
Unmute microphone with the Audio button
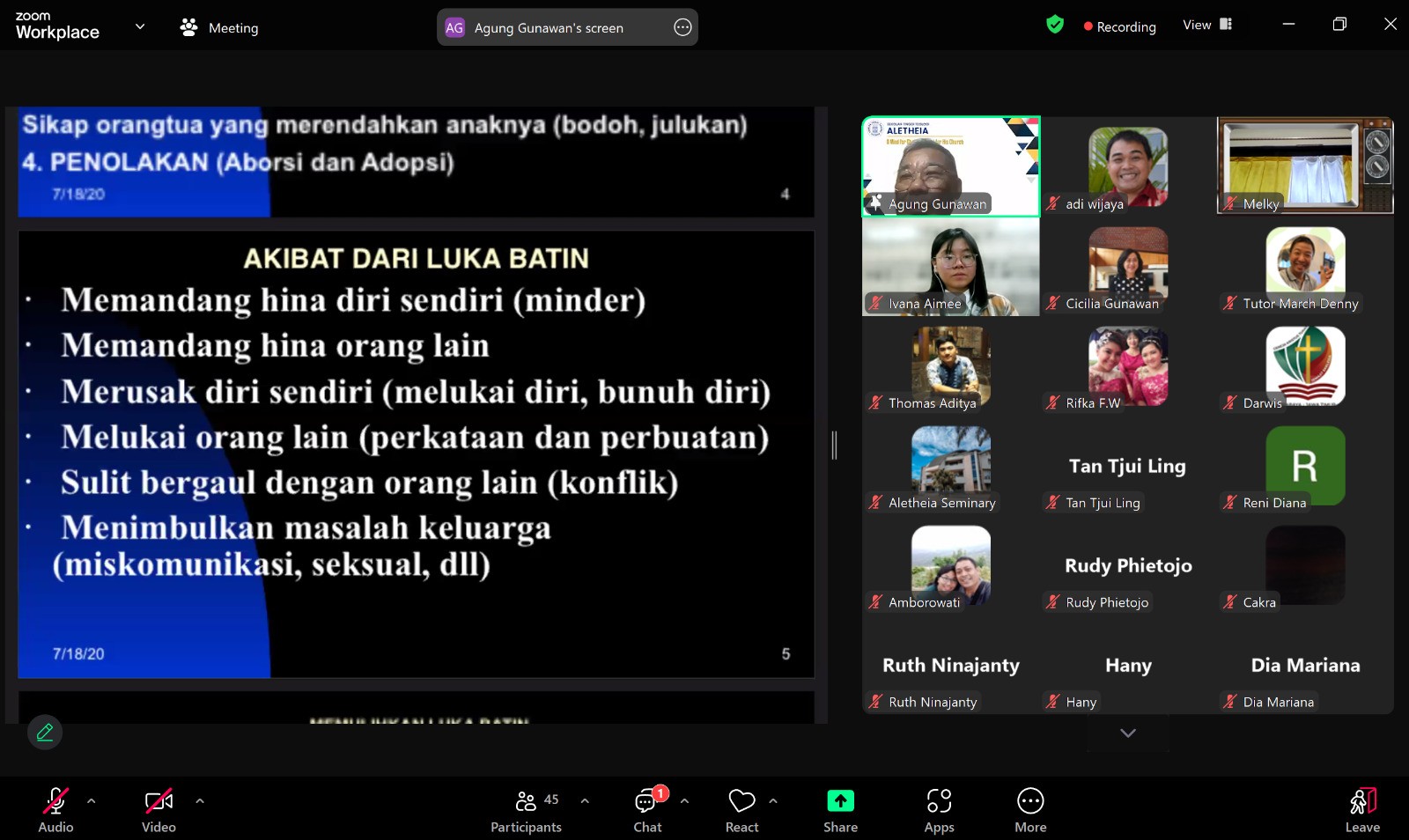[55, 809]
